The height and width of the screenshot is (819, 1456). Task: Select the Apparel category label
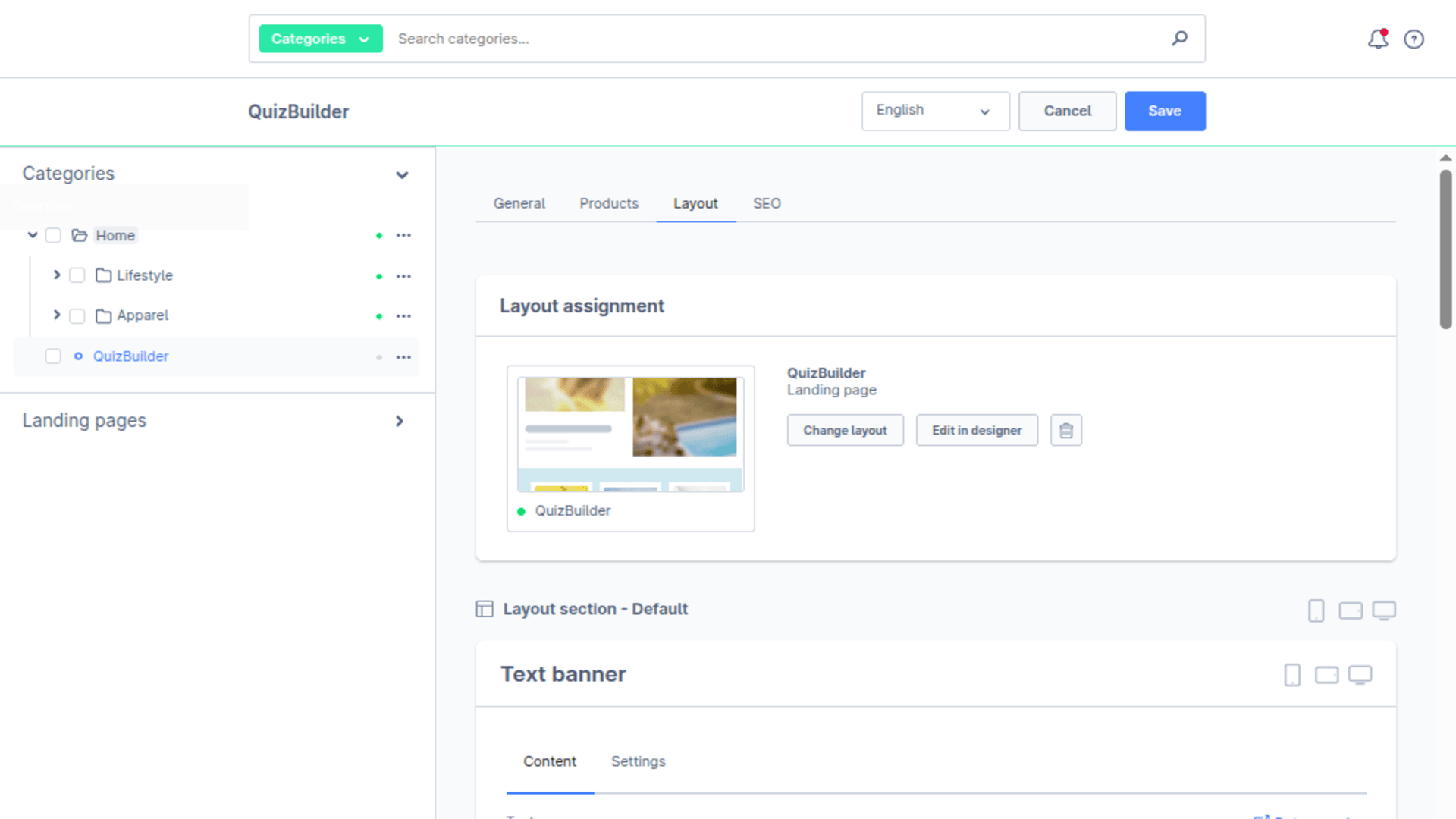(x=143, y=315)
